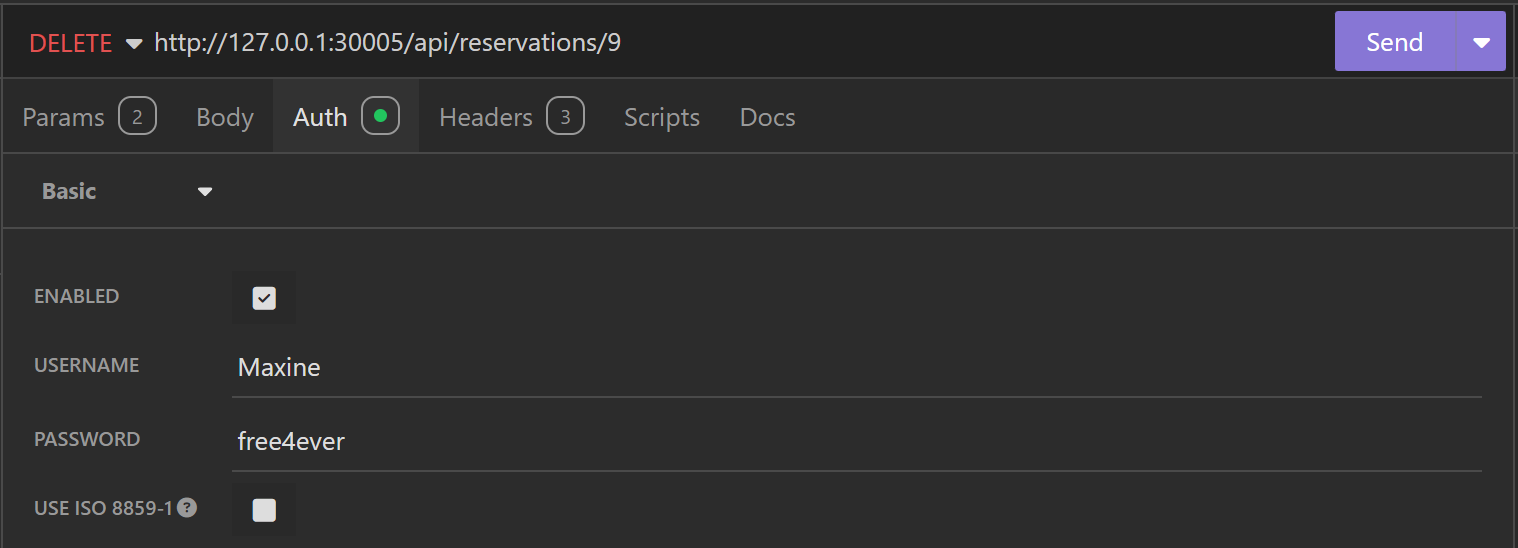
Task: Open the Scripts tab
Action: click(662, 117)
